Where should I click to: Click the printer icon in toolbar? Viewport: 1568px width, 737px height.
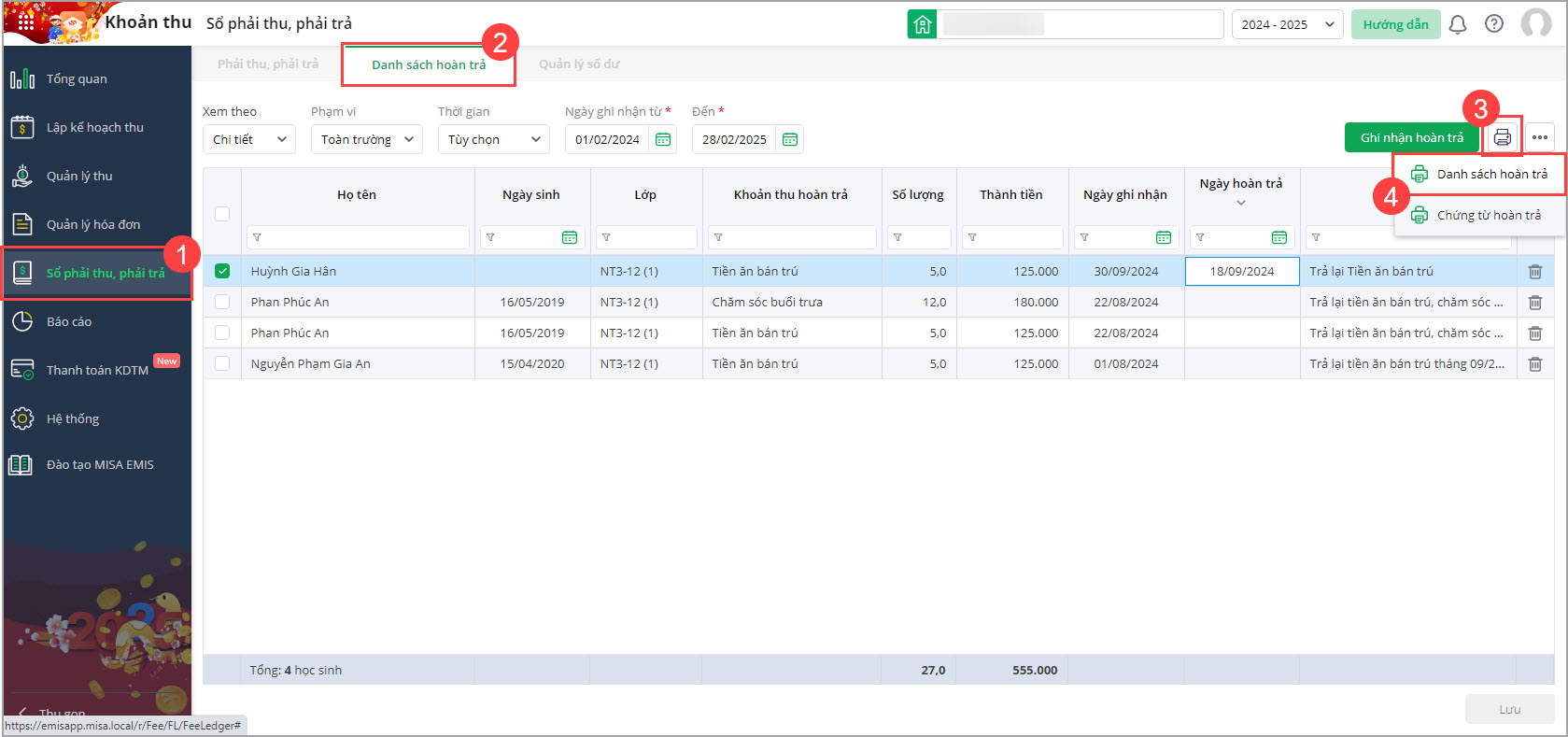(x=1502, y=137)
